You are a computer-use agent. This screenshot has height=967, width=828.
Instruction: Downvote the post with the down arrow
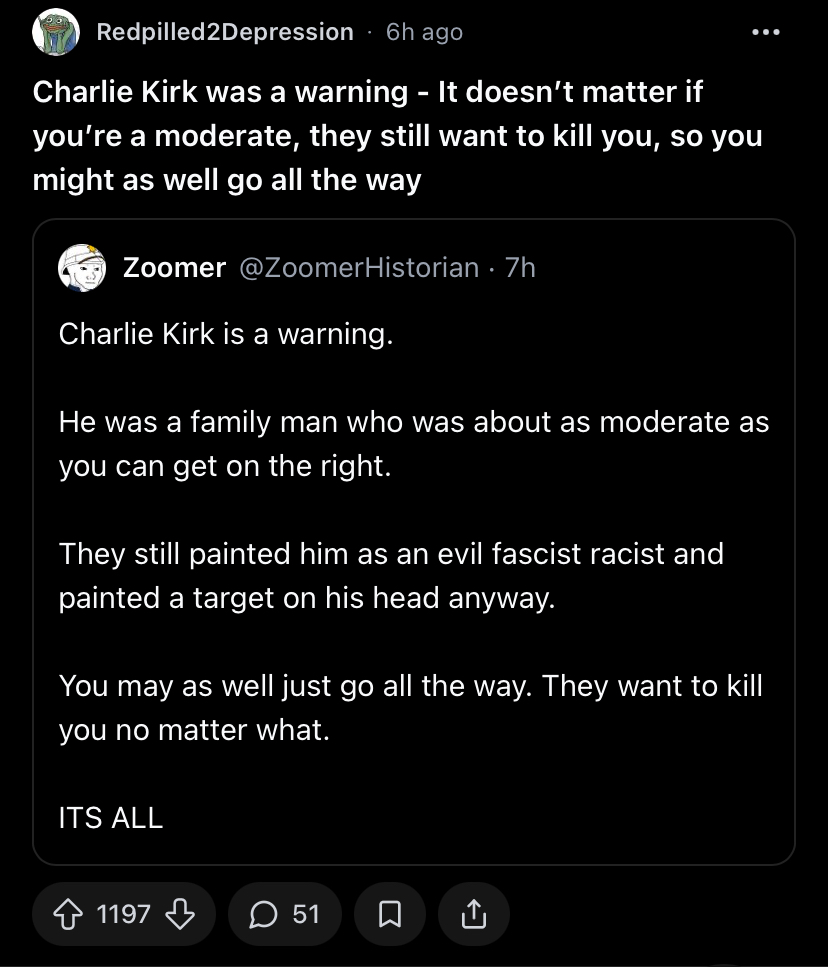point(180,914)
